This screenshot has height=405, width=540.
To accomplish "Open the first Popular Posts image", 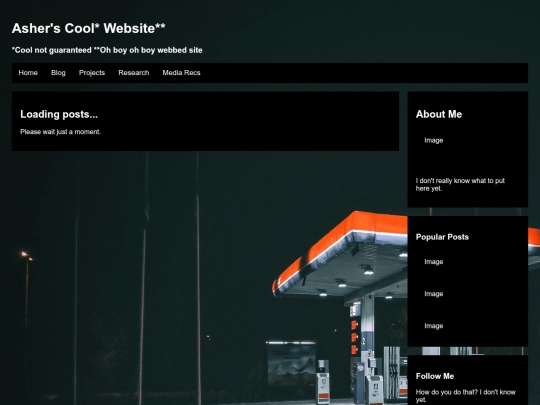I will [434, 262].
